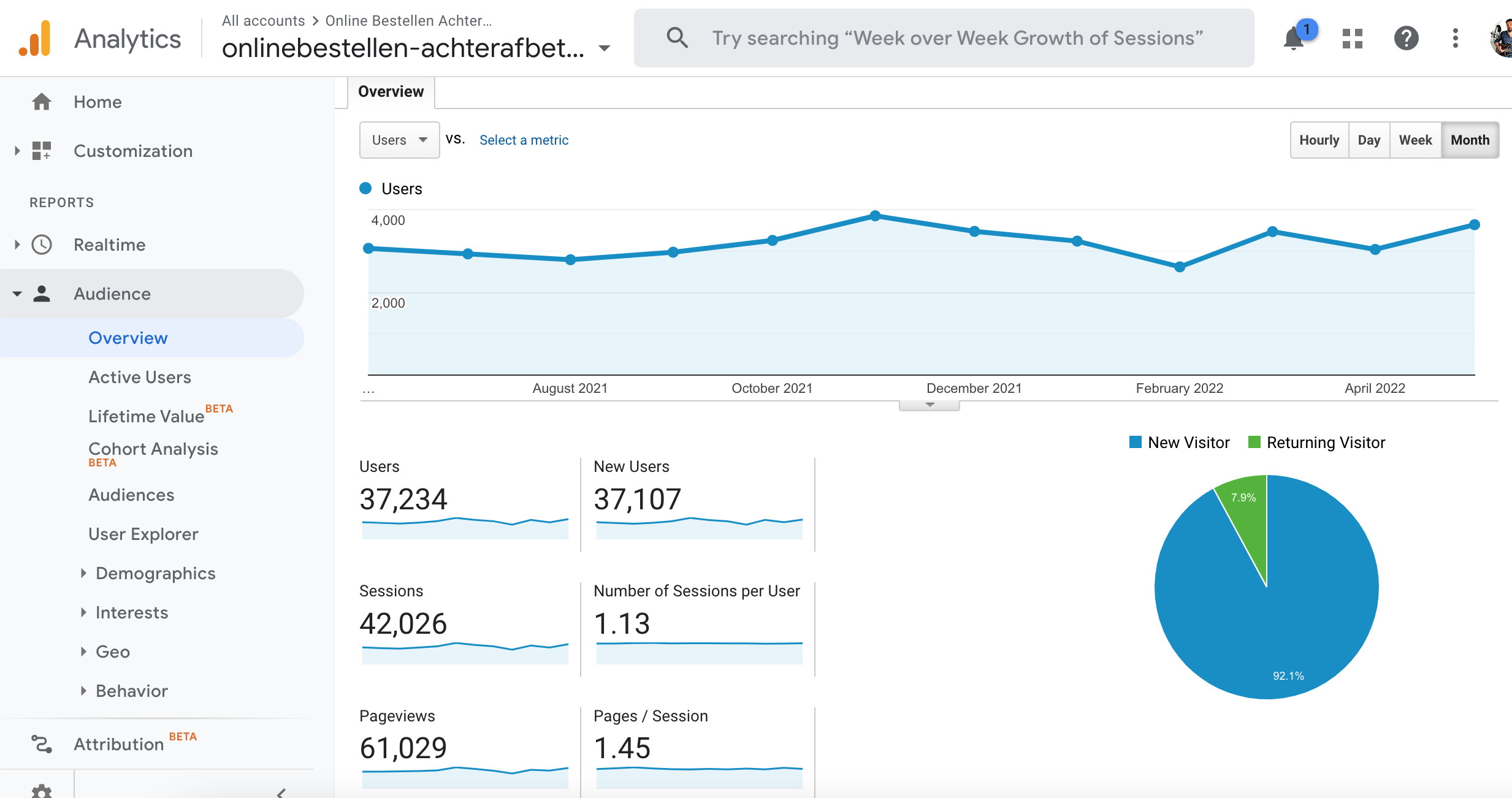Open the notifications bell
The width and height of the screenshot is (1512, 798).
point(1294,39)
